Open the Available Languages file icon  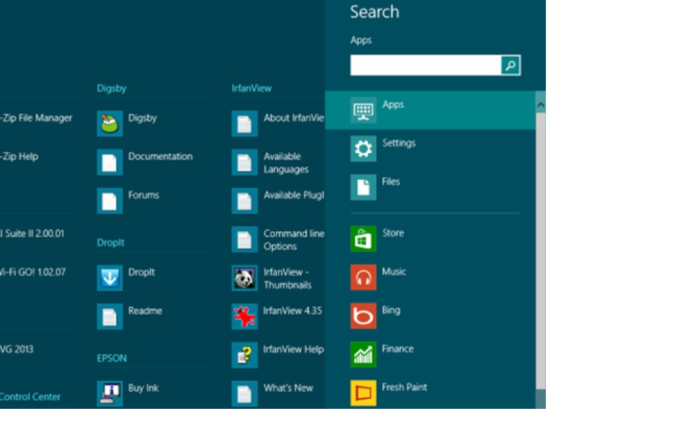[x=245, y=162]
